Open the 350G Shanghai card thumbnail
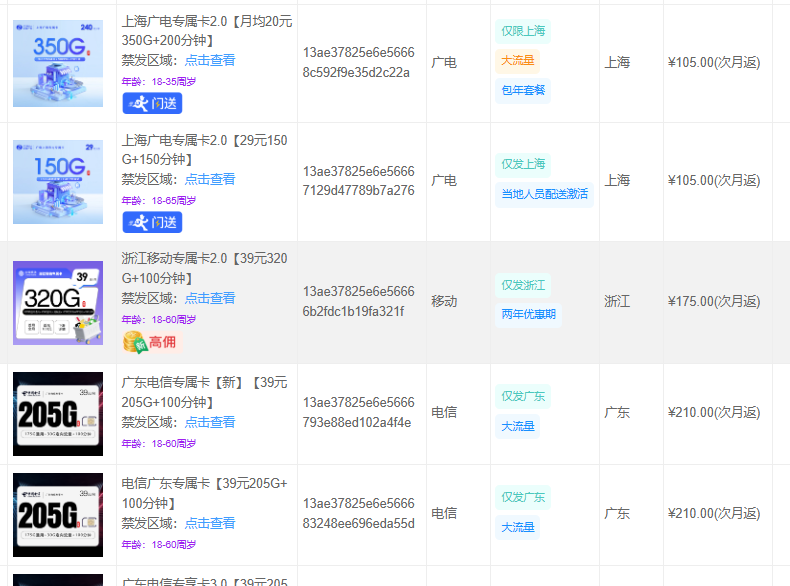Screen dimensions: 790x586 pos(58,63)
